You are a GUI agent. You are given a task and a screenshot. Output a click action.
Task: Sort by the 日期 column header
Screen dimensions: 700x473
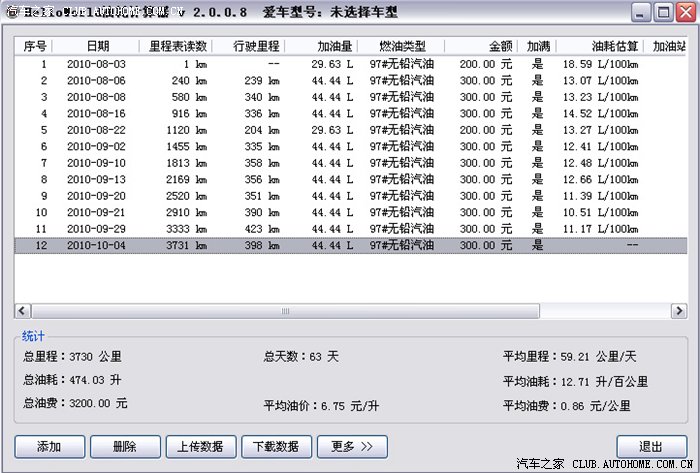pos(96,46)
